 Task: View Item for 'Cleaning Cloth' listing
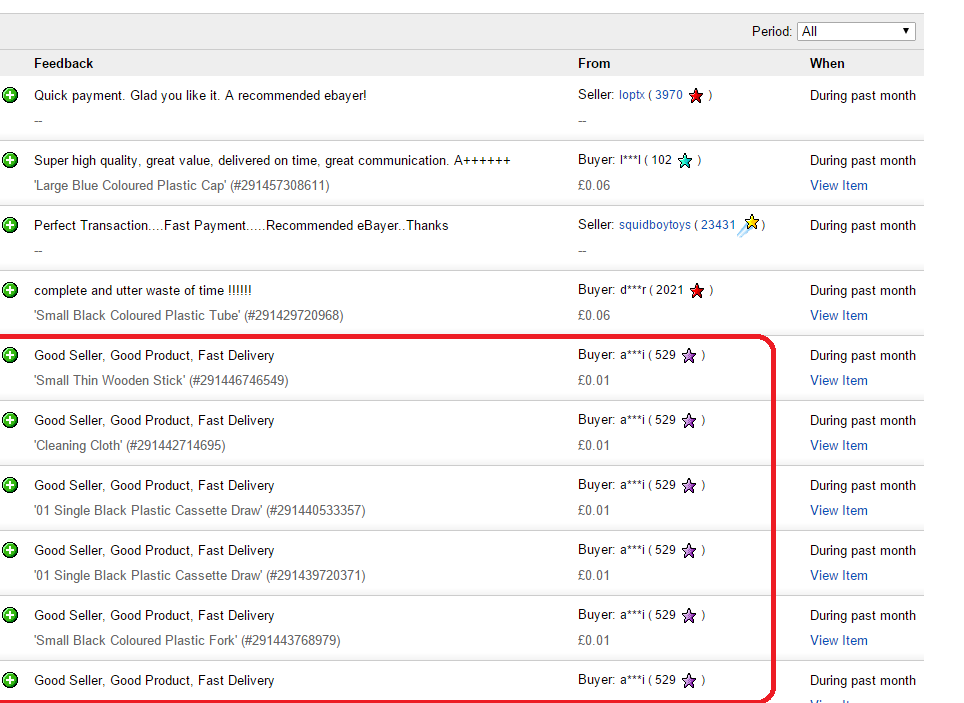(x=838, y=446)
